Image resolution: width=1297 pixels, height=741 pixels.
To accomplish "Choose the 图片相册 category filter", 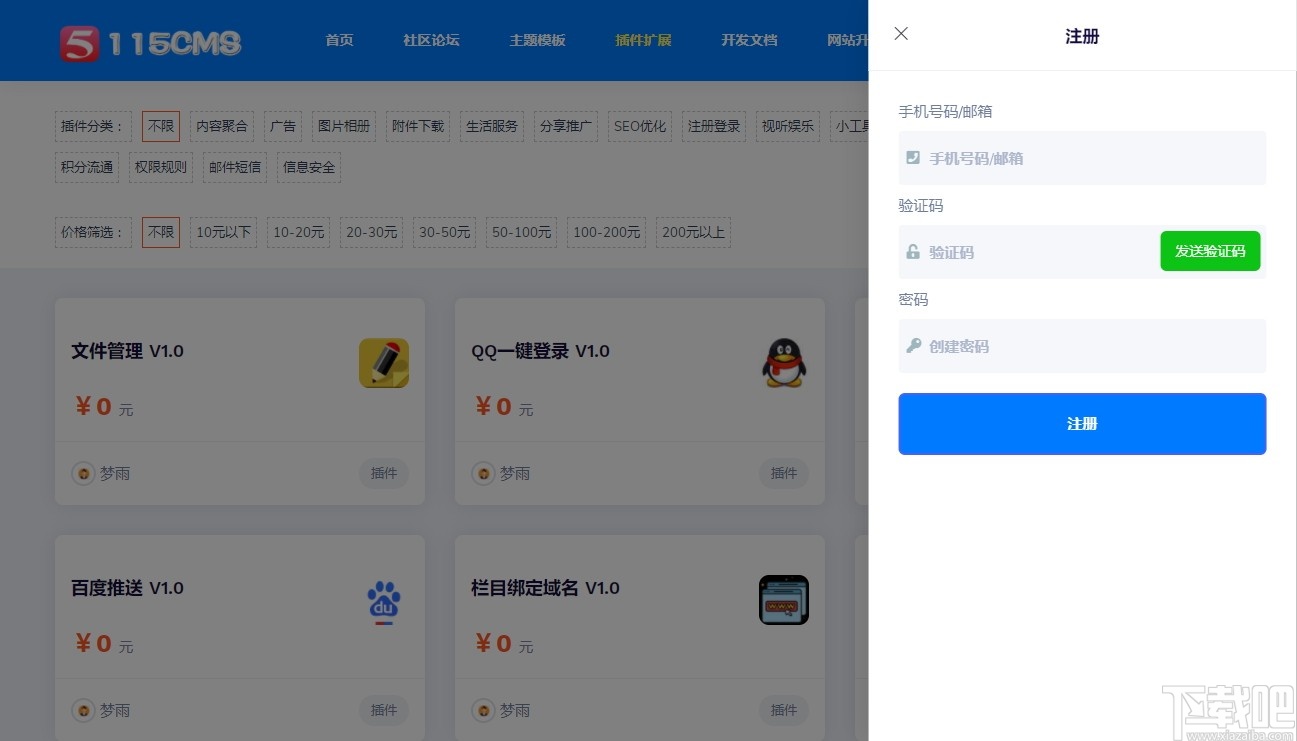I will point(344,126).
